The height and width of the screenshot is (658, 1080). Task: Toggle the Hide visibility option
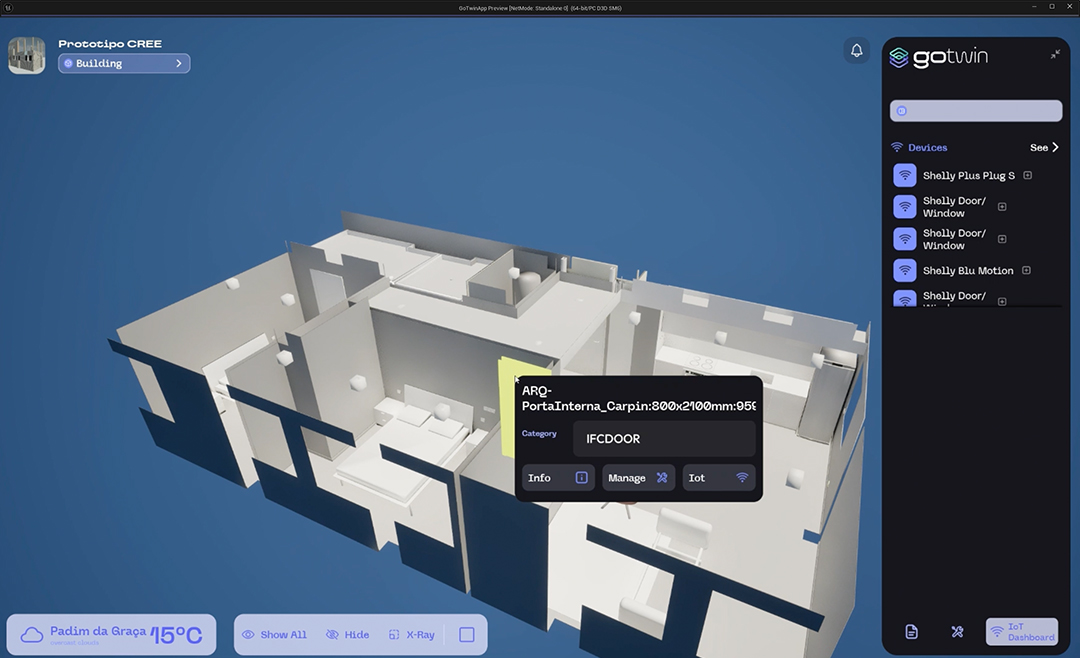347,634
